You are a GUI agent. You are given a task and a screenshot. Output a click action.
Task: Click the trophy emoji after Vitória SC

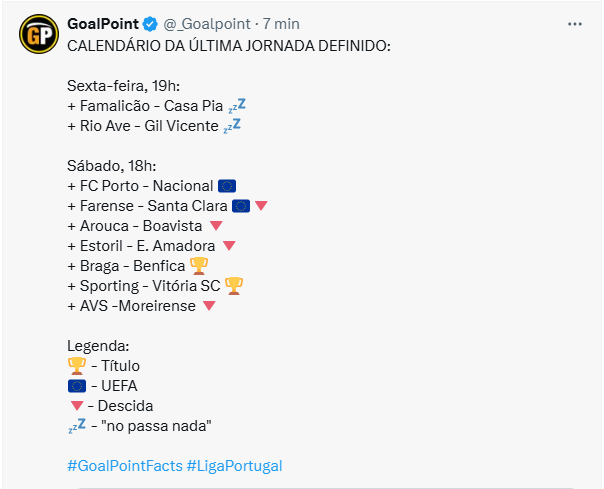[233, 286]
